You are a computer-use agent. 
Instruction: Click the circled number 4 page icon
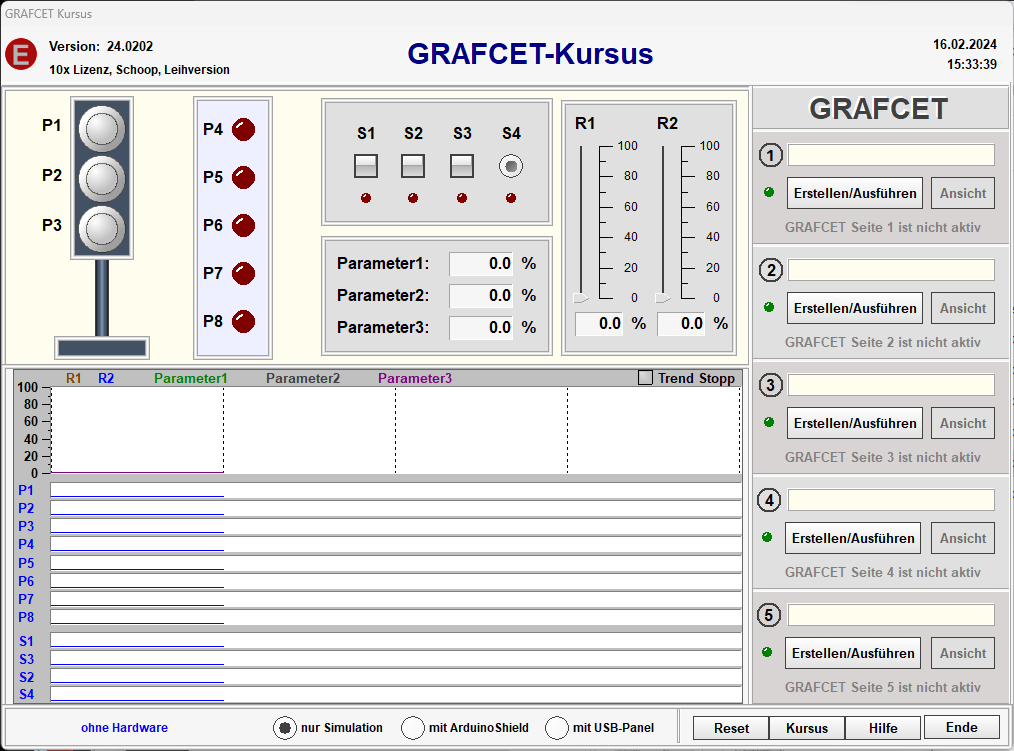click(770, 500)
